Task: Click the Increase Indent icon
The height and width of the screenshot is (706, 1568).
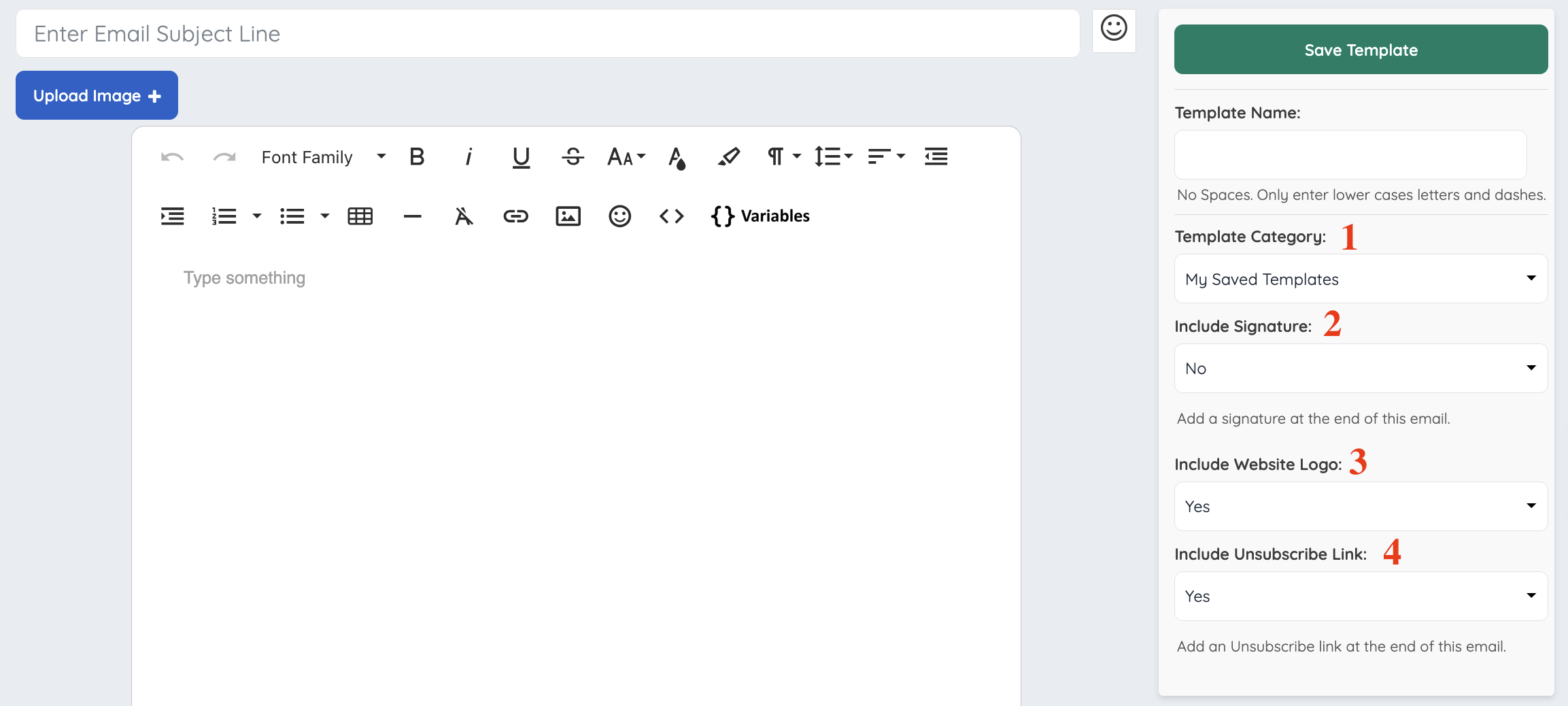Action: [x=172, y=216]
